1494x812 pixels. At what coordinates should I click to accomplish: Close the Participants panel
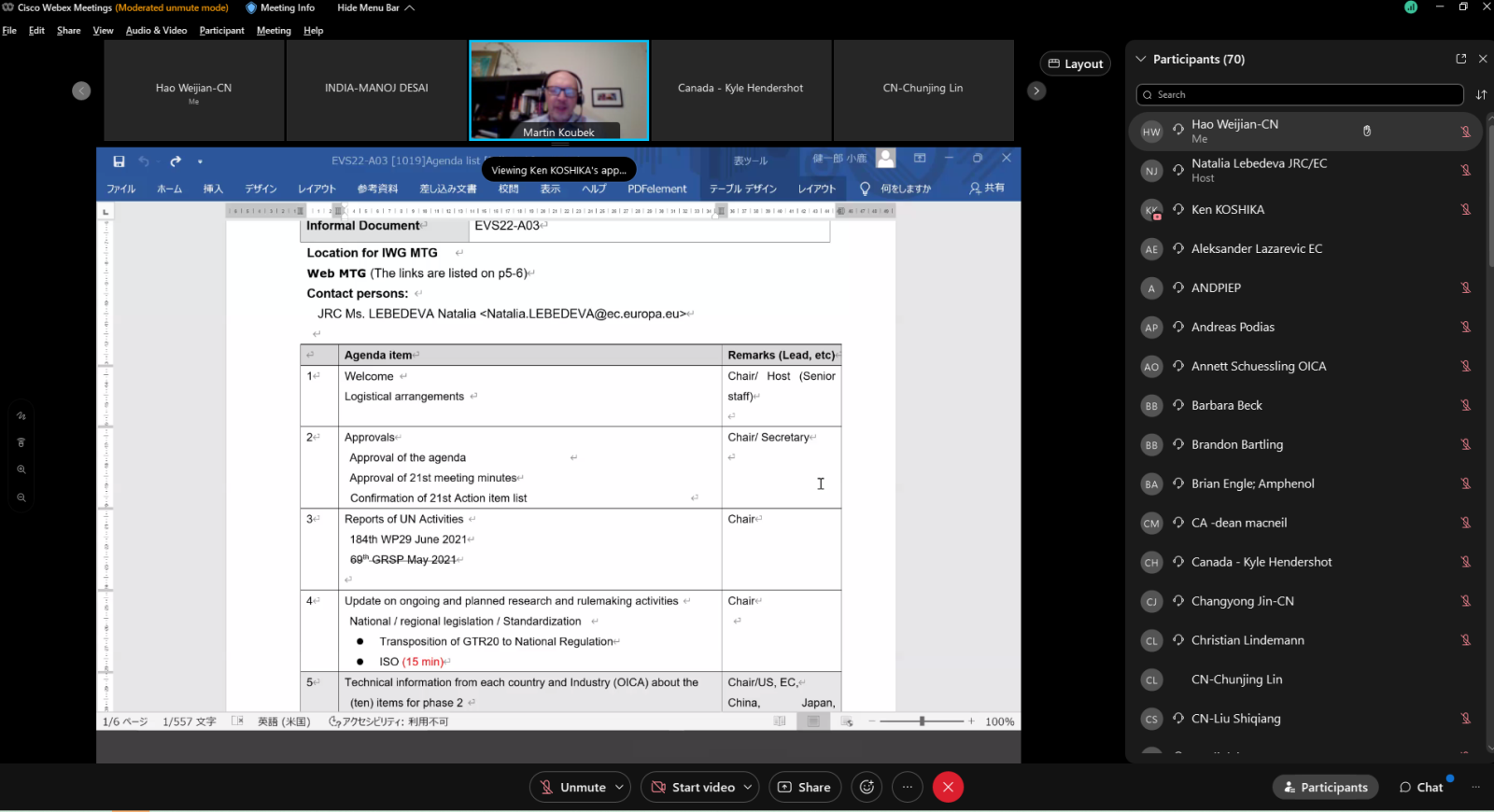point(1483,59)
